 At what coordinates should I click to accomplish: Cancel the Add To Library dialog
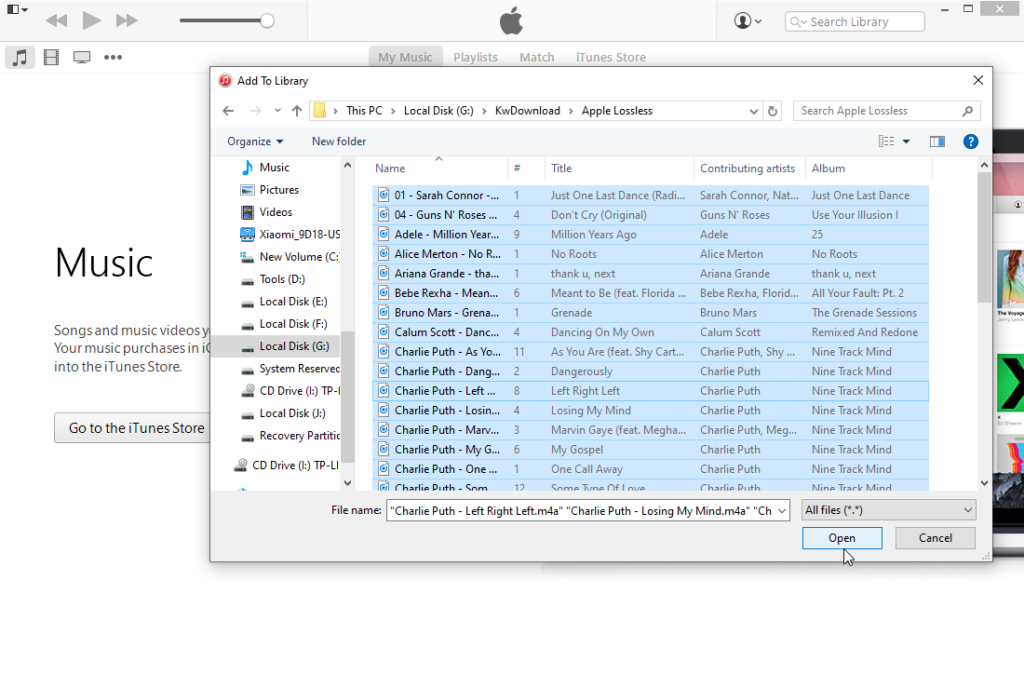point(935,538)
